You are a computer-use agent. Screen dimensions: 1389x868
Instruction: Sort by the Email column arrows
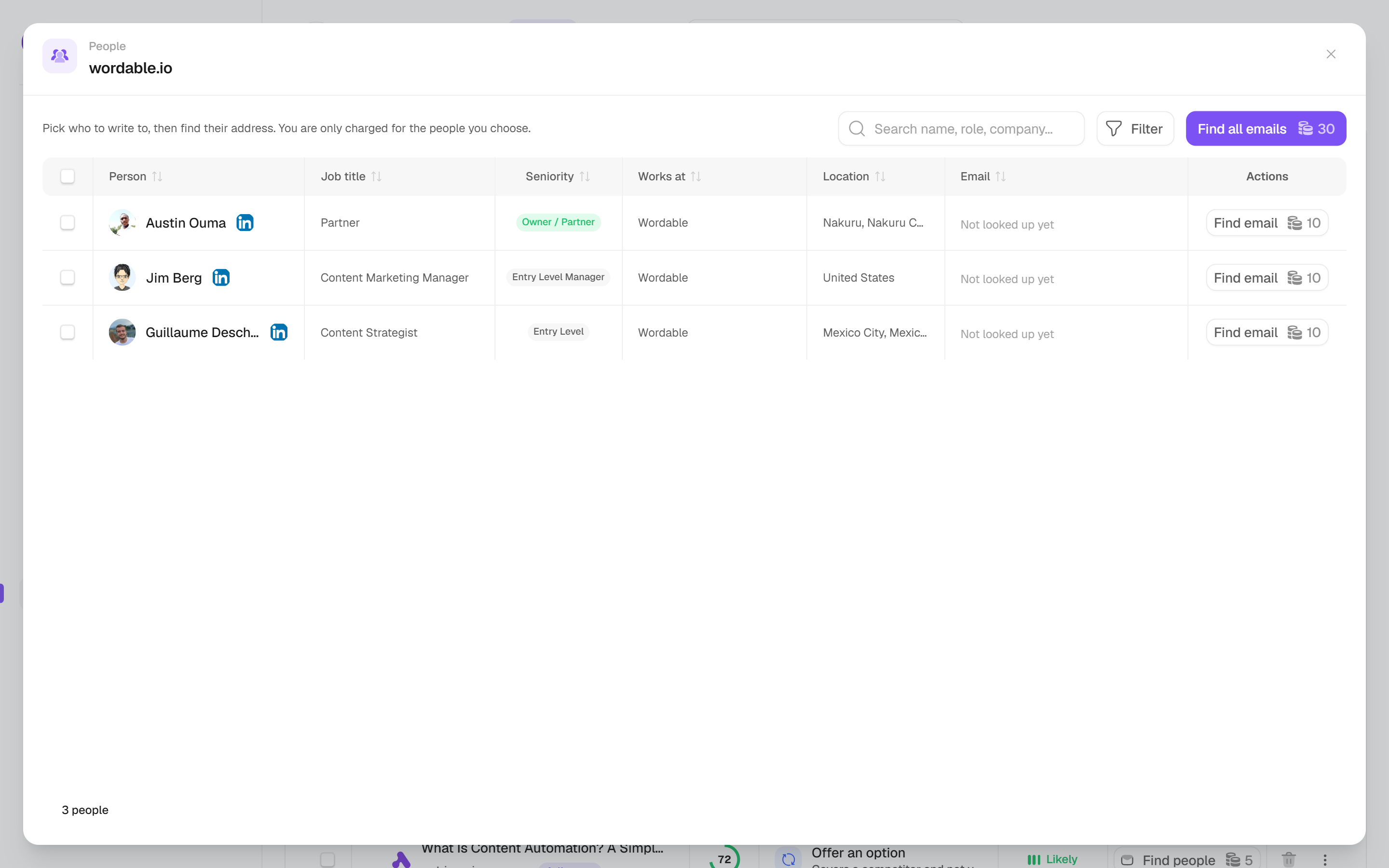tap(1001, 176)
